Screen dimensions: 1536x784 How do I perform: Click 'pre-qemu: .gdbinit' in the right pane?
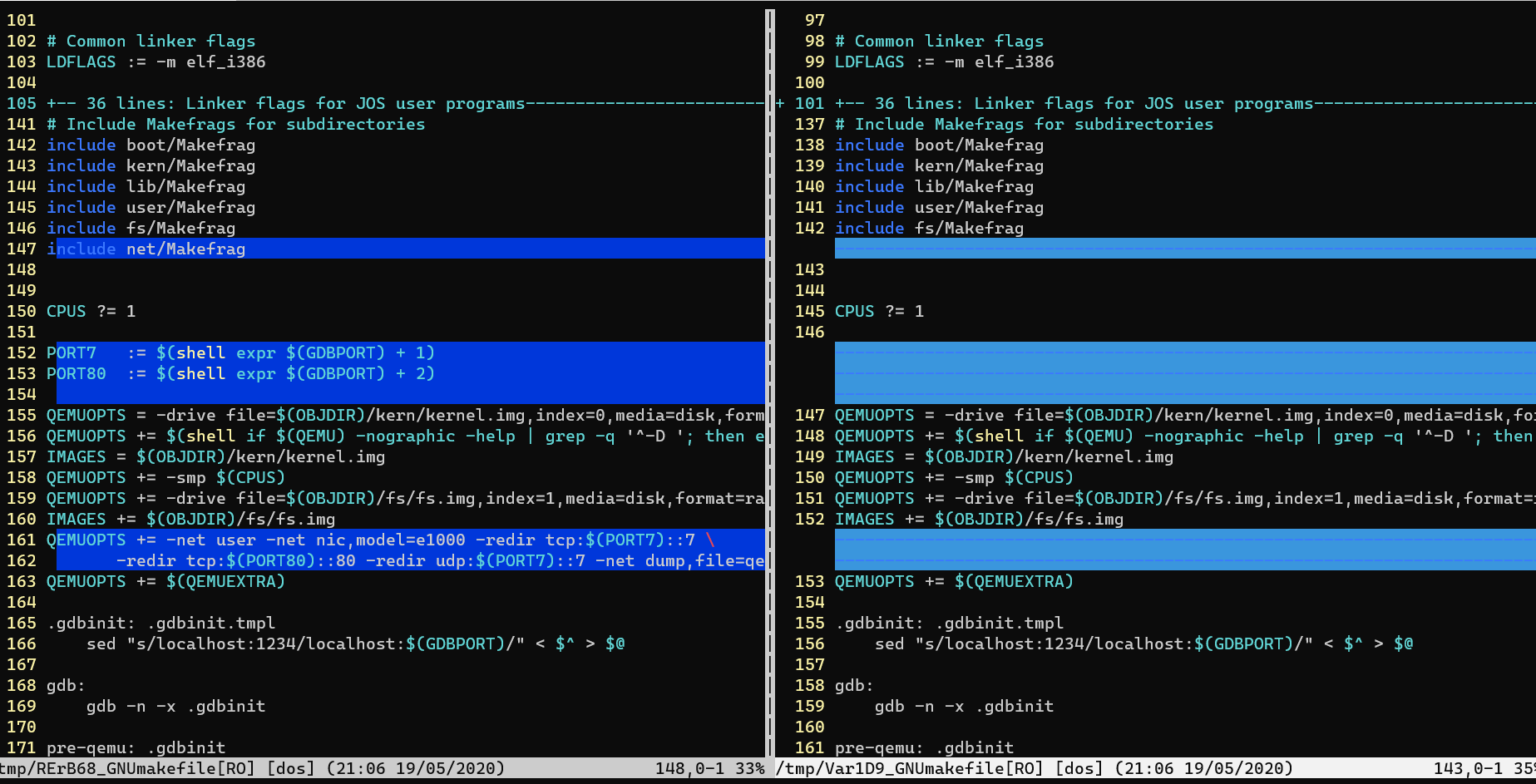924,747
